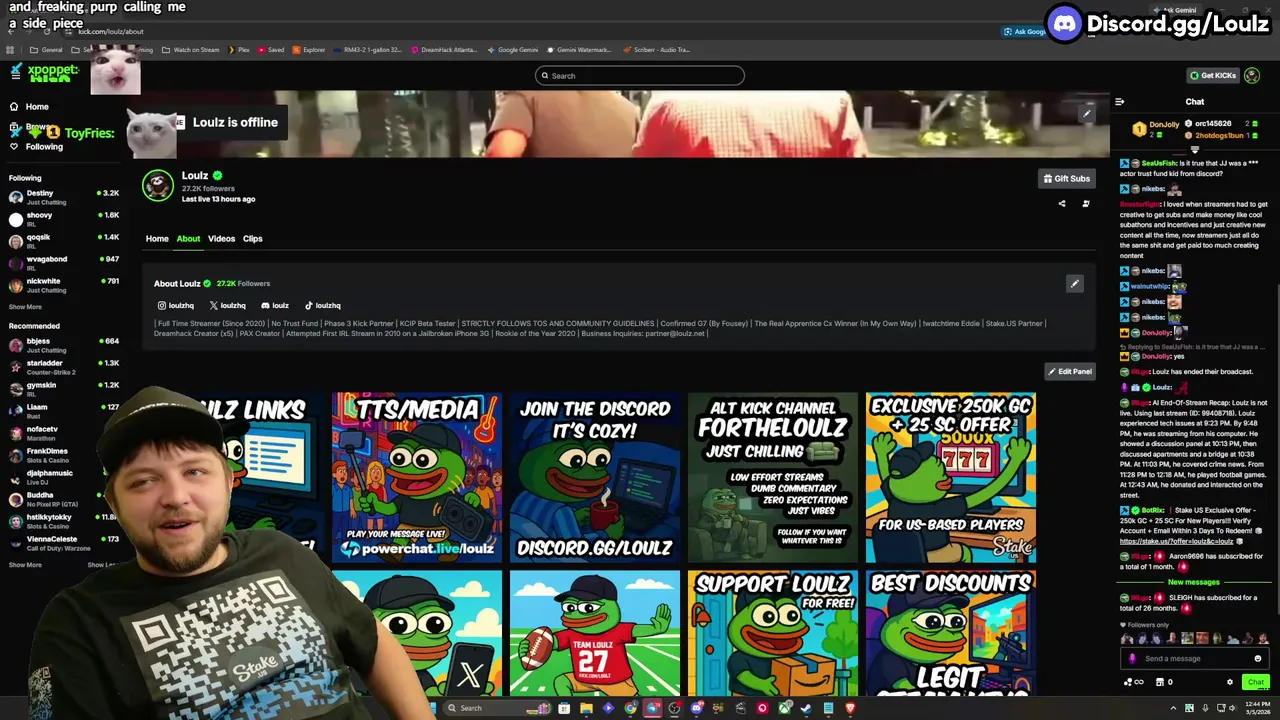Screen dimensions: 1280x720
Task: Open the nickwhite channel in the sidebar
Action: tap(64, 285)
